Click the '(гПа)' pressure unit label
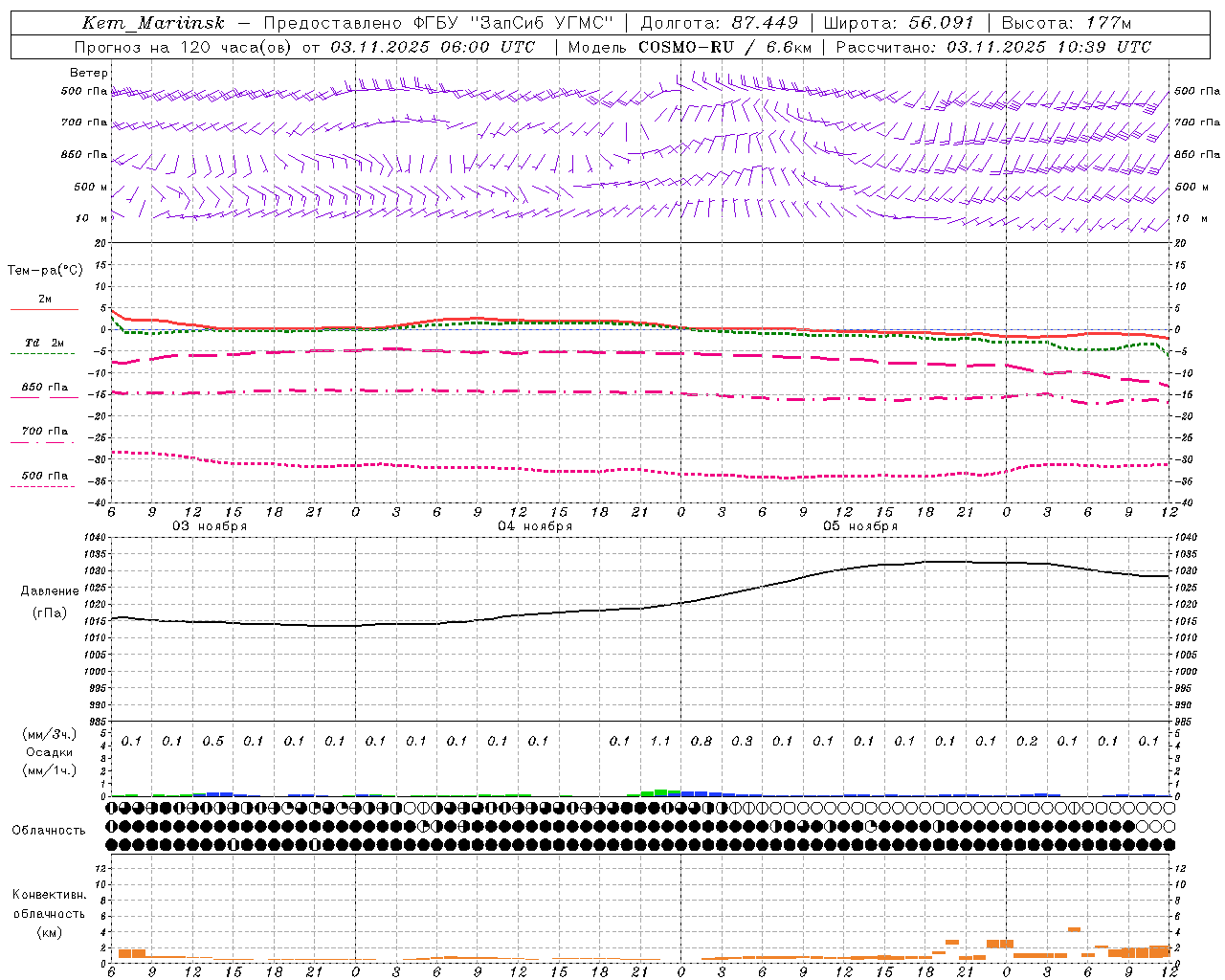Screen dimensions: 1225x980 tap(50, 613)
